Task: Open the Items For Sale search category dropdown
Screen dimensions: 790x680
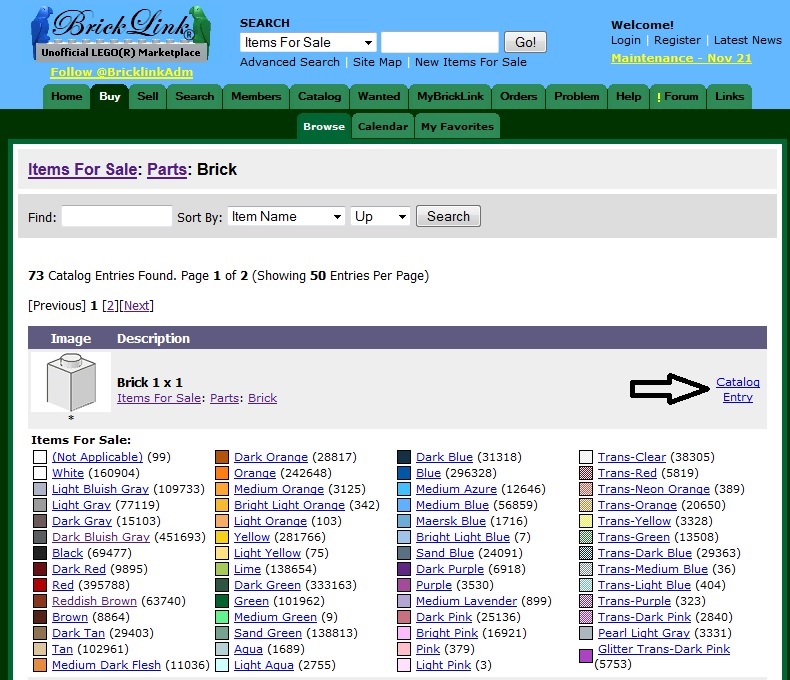Action: click(x=308, y=42)
